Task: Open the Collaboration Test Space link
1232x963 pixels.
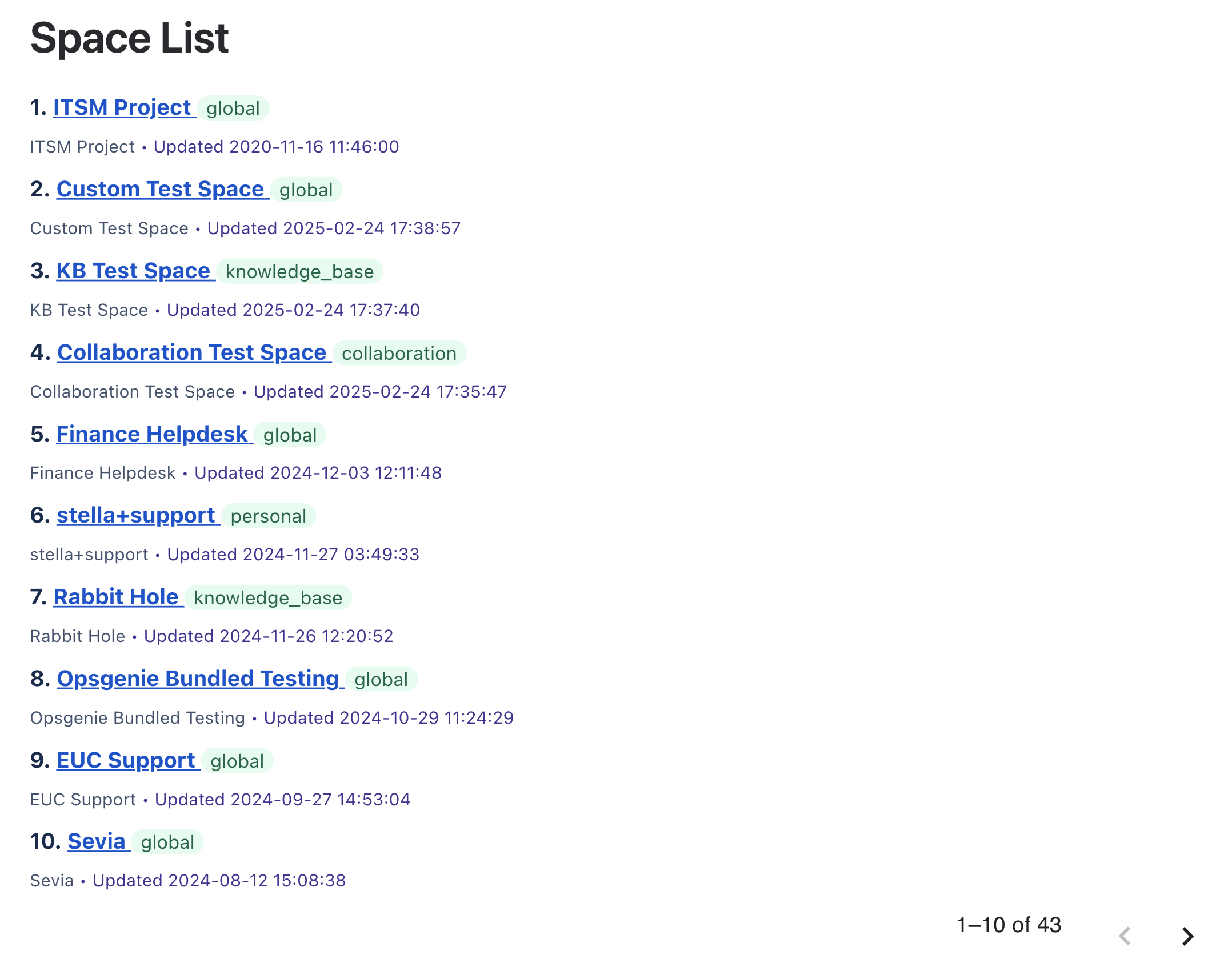Action: point(192,352)
